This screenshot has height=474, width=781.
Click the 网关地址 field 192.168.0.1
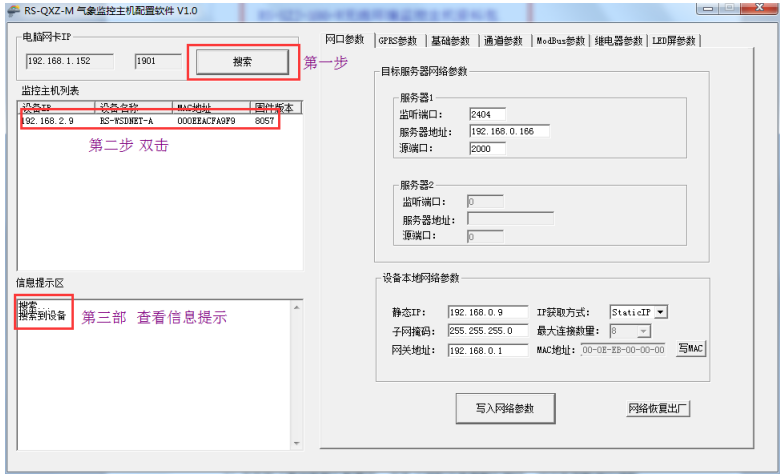point(488,350)
